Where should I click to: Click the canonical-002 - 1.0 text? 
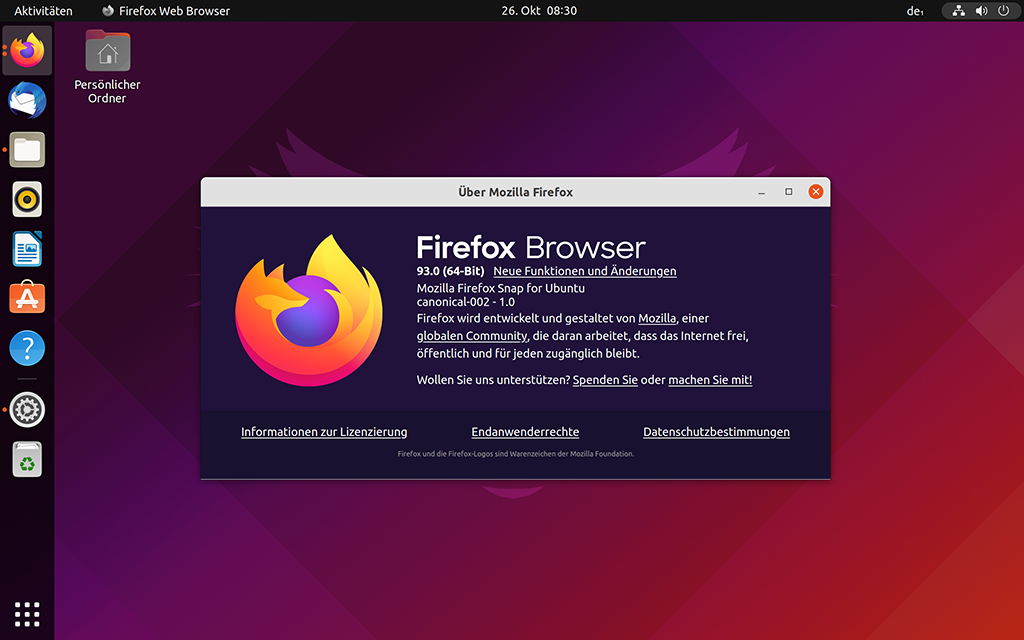click(x=466, y=302)
